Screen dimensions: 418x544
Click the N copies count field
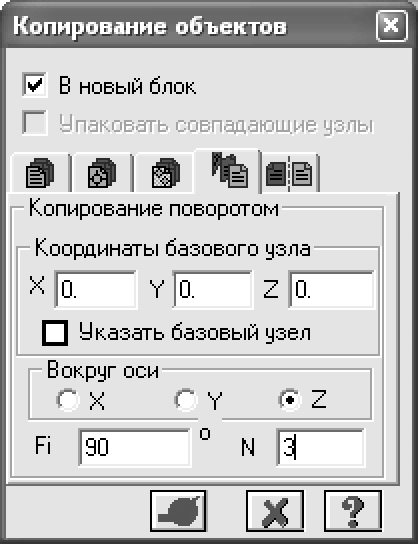tap(321, 447)
